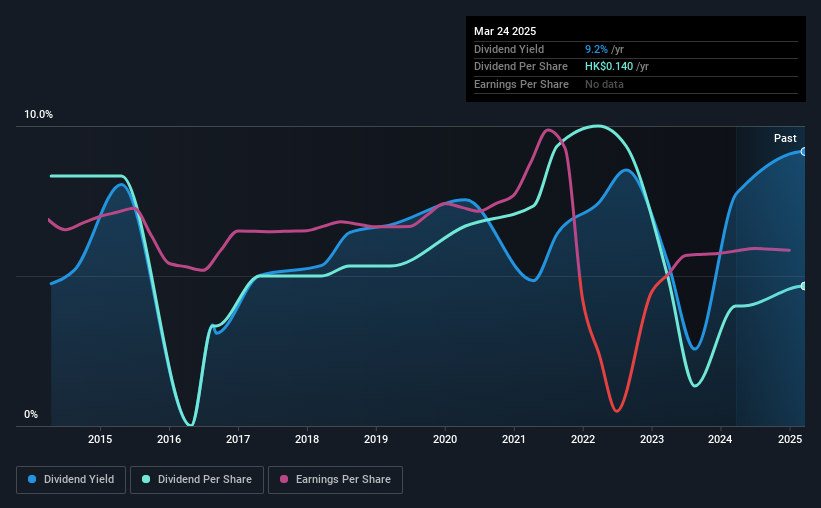Toggle the Earnings Per Share legend button

tap(335, 480)
